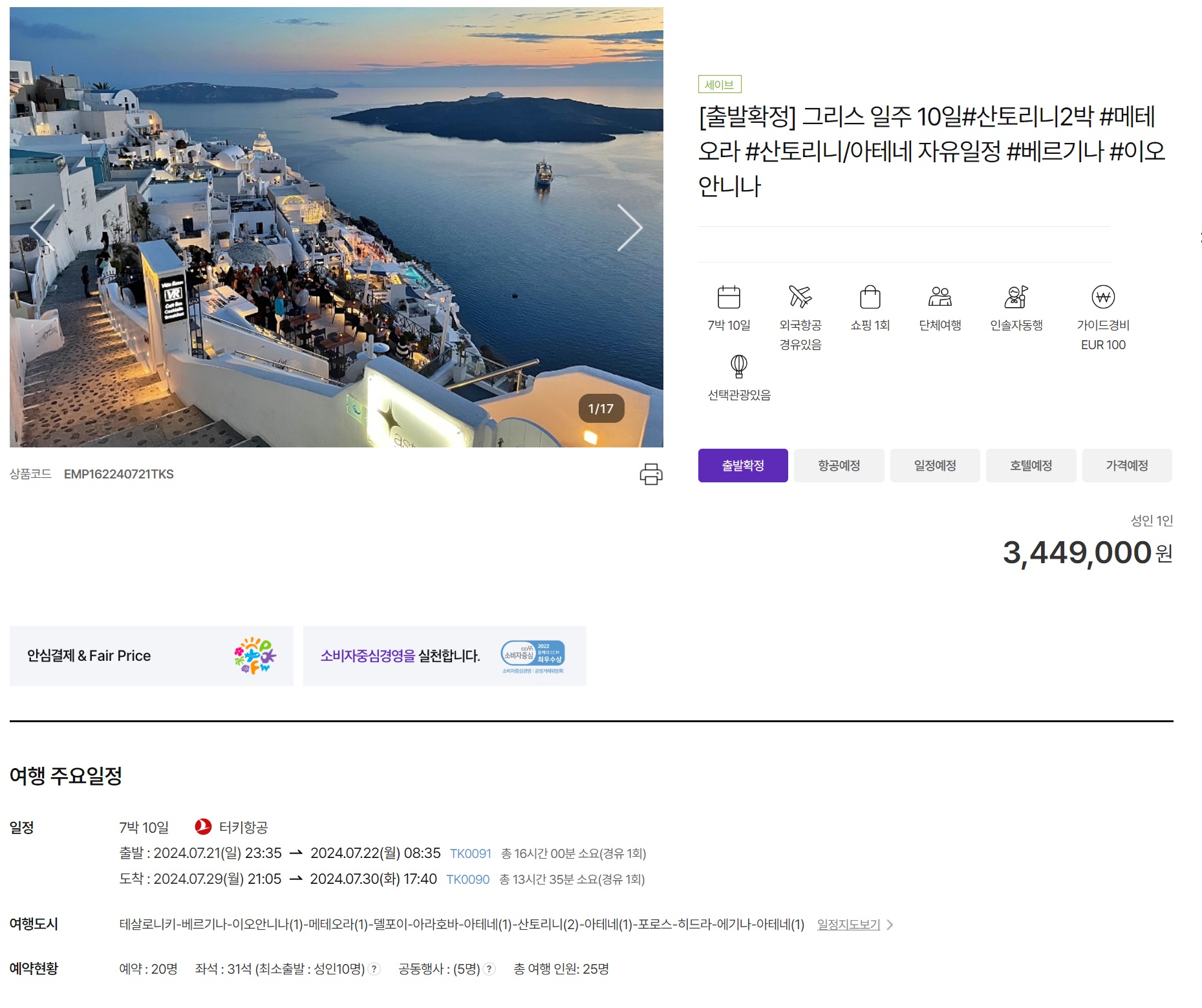This screenshot has width=1202, height=1008.
Task: Select the 호텔예정 tab
Action: pos(1031,466)
